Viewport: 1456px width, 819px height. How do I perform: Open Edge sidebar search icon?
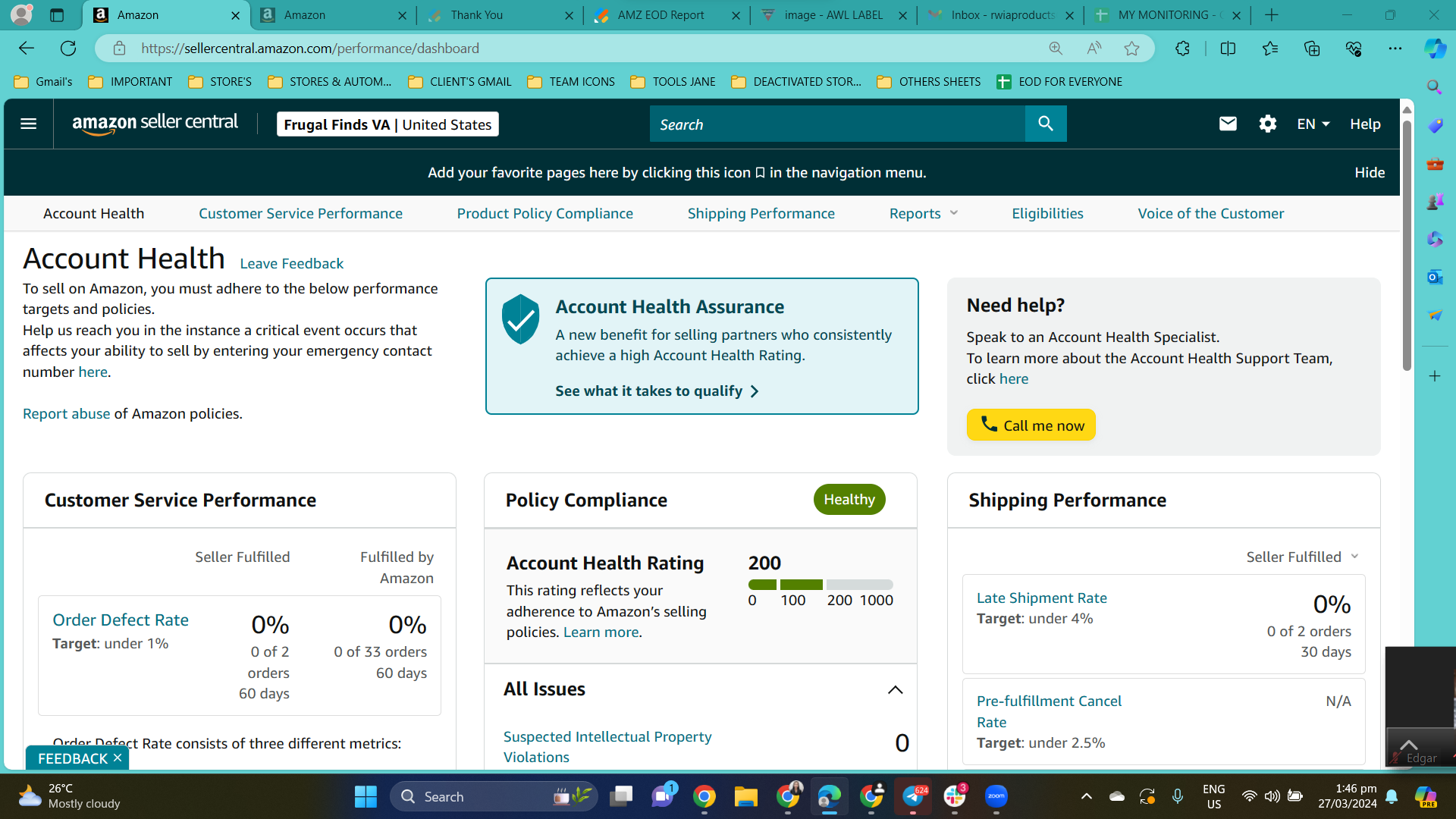[1435, 87]
